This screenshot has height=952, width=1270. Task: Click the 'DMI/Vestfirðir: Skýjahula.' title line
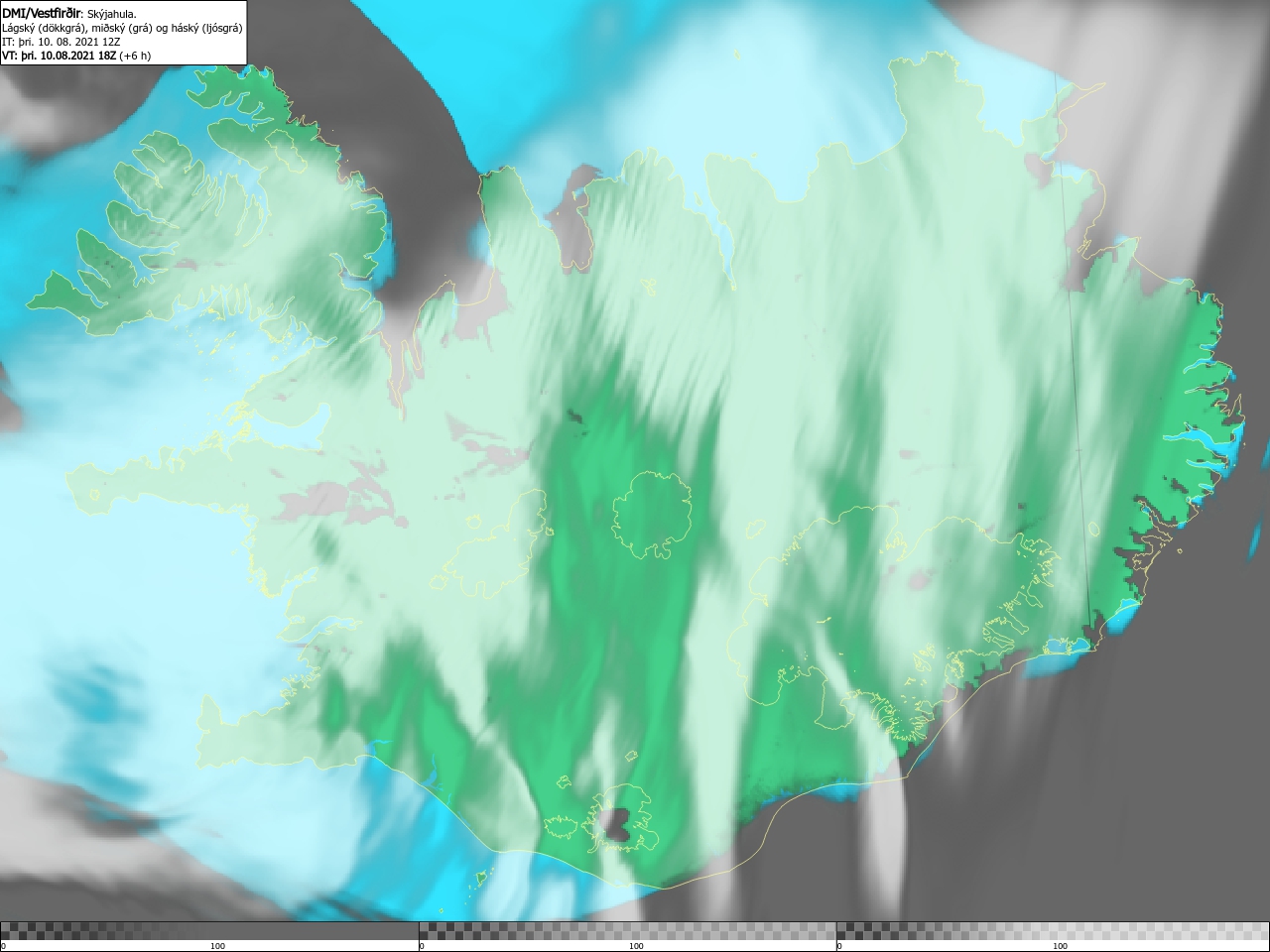(69, 13)
